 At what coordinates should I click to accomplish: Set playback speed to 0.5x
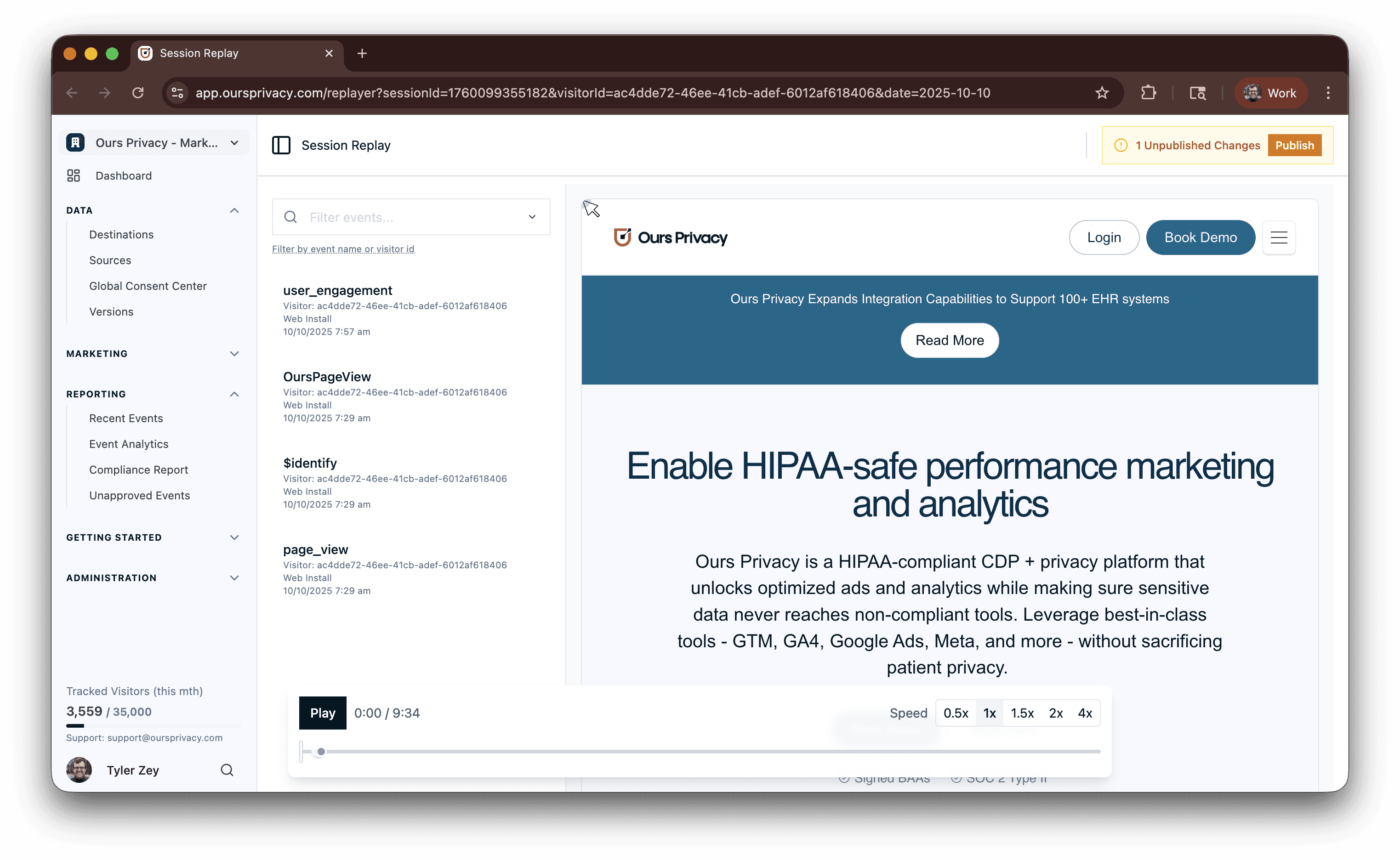click(956, 713)
